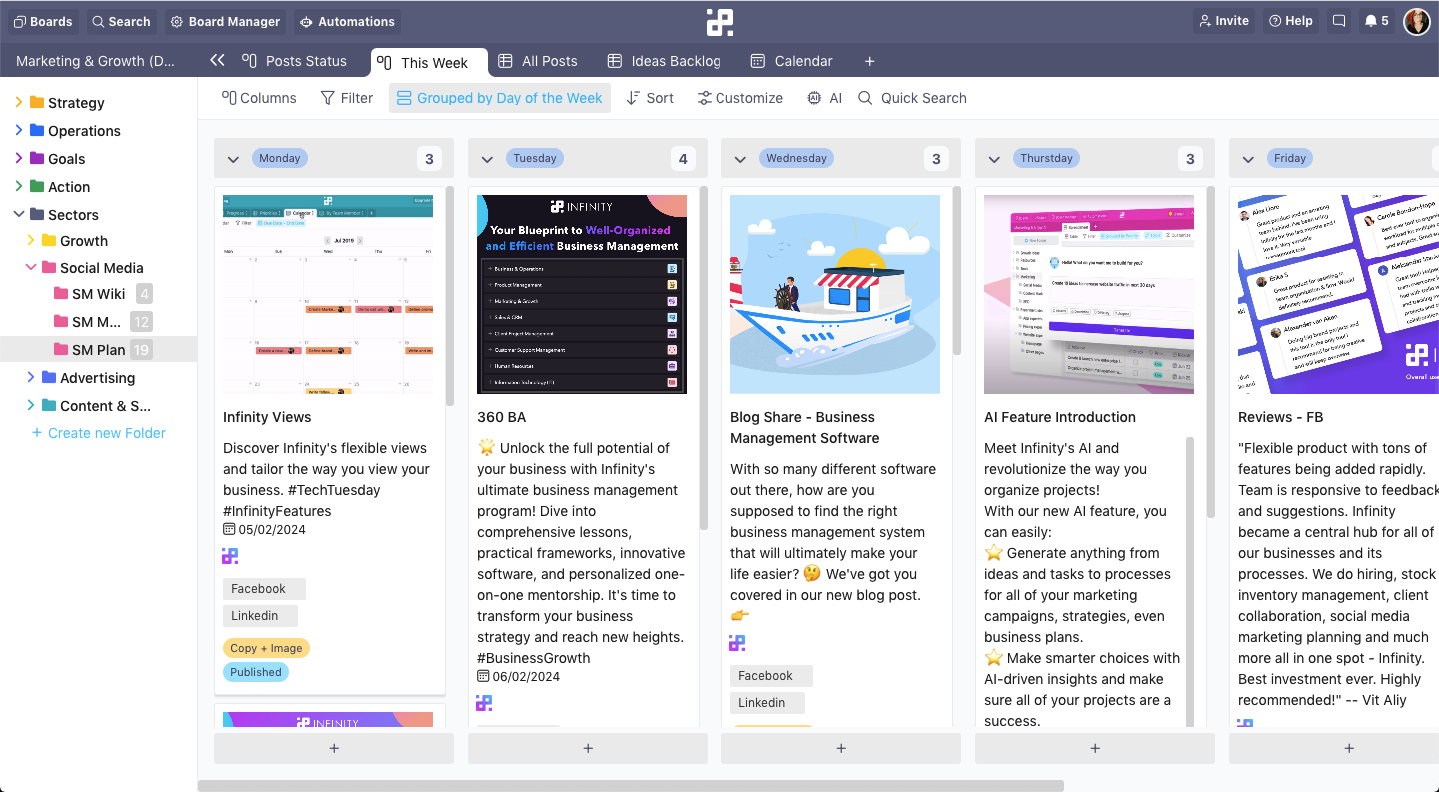The image size is (1439, 792).
Task: Open the 360 BA post thumbnail
Action: 582,294
